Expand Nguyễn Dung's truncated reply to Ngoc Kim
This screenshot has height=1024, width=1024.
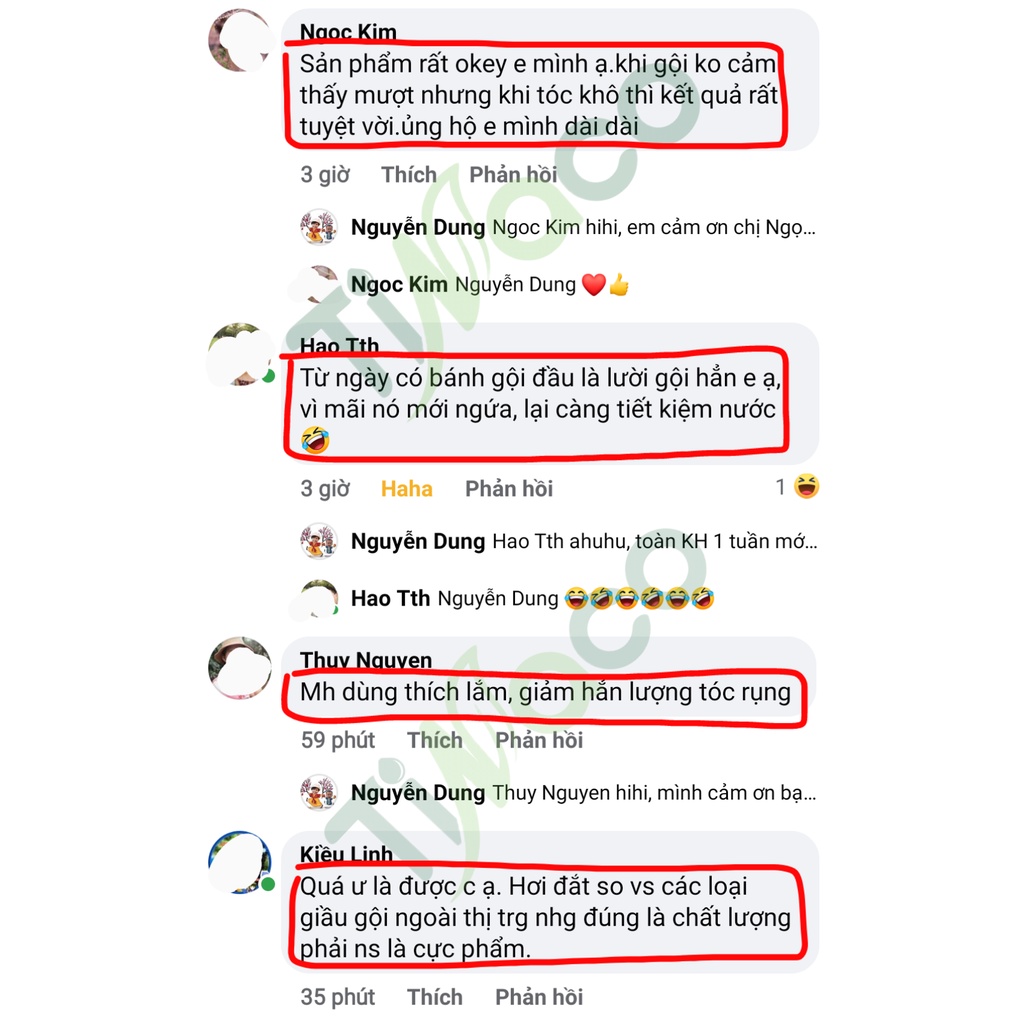coord(654,227)
